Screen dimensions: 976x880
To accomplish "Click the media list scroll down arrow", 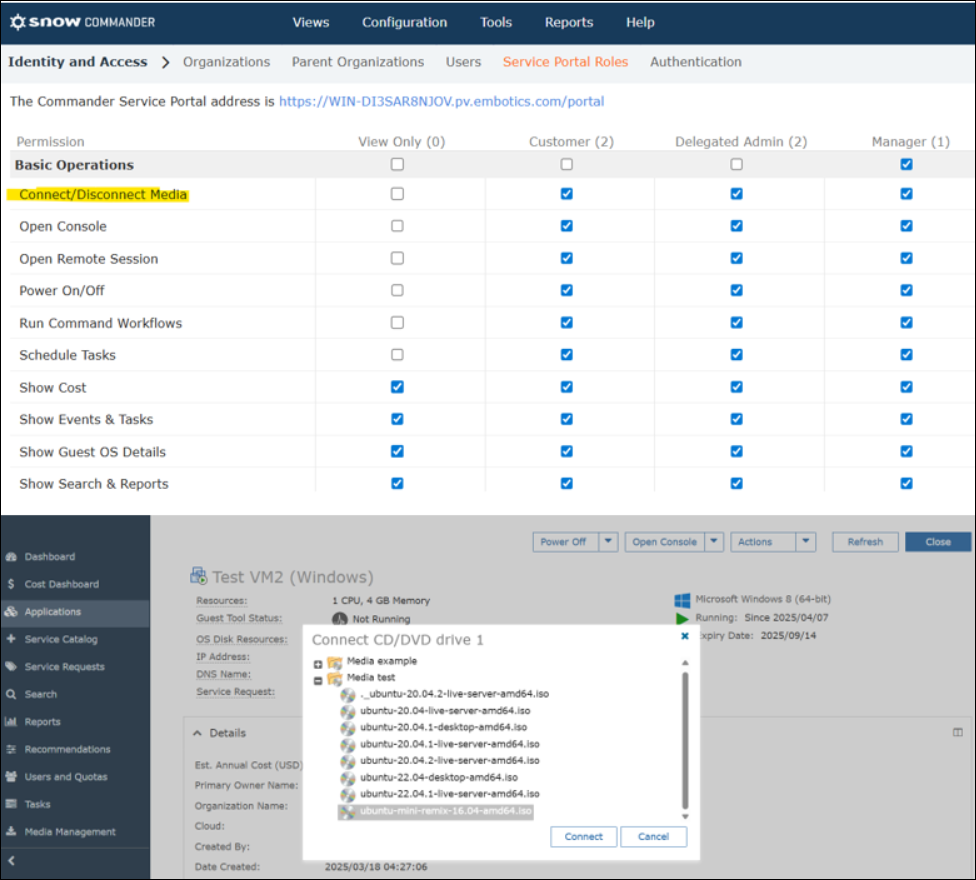I will 685,817.
